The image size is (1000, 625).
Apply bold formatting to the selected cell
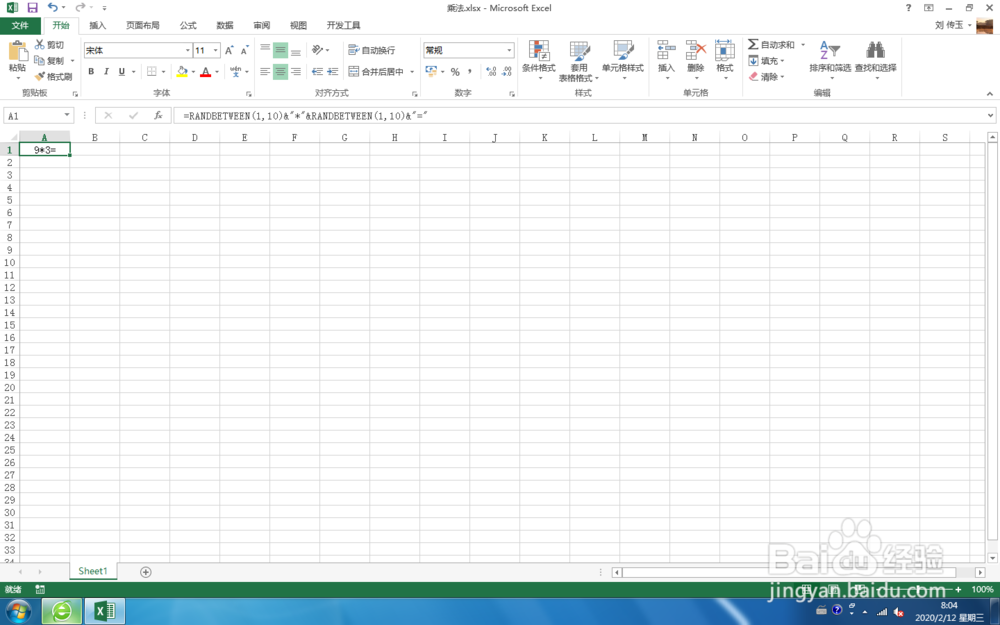(x=91, y=71)
